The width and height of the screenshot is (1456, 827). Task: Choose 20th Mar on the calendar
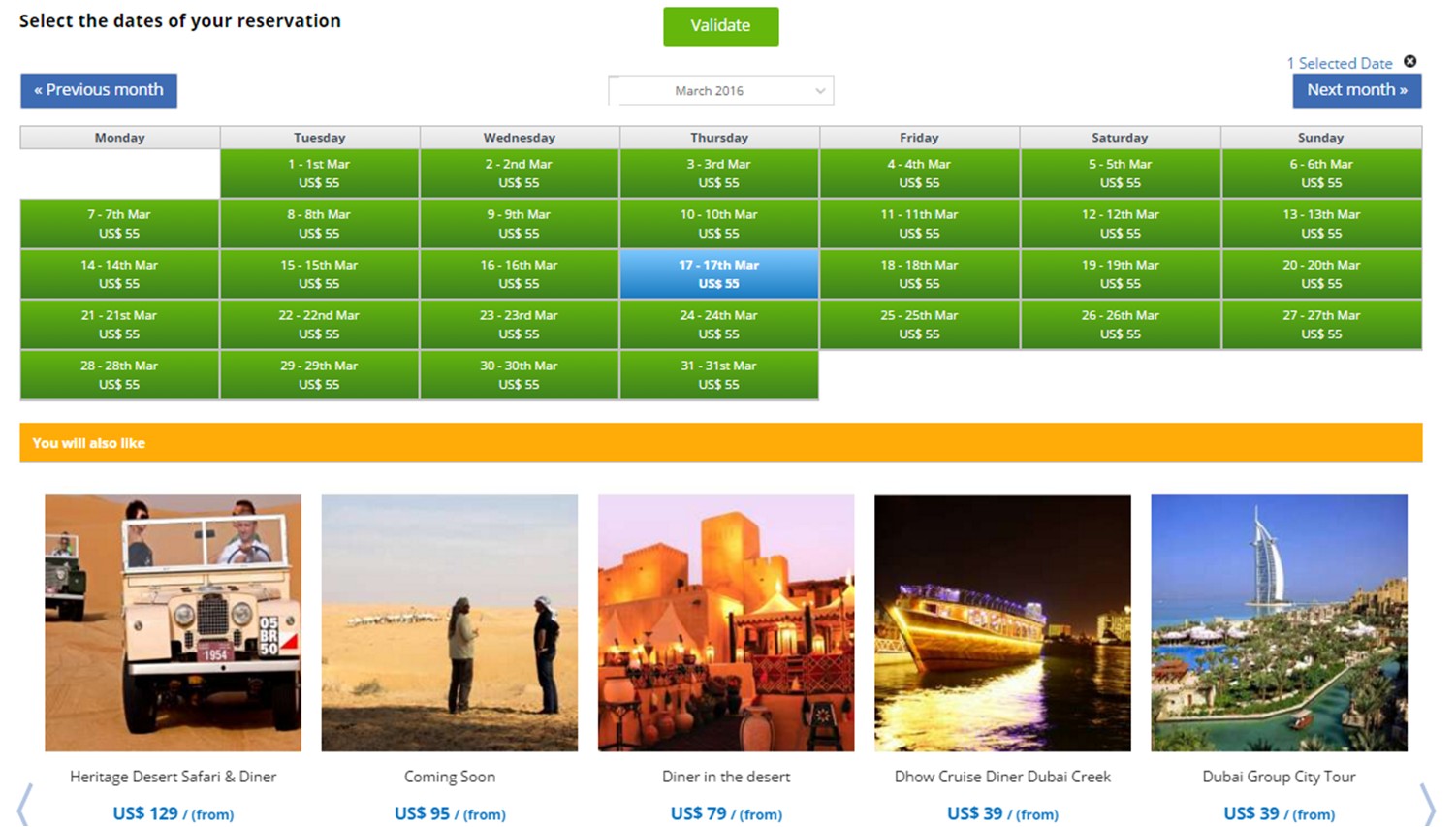[1321, 274]
